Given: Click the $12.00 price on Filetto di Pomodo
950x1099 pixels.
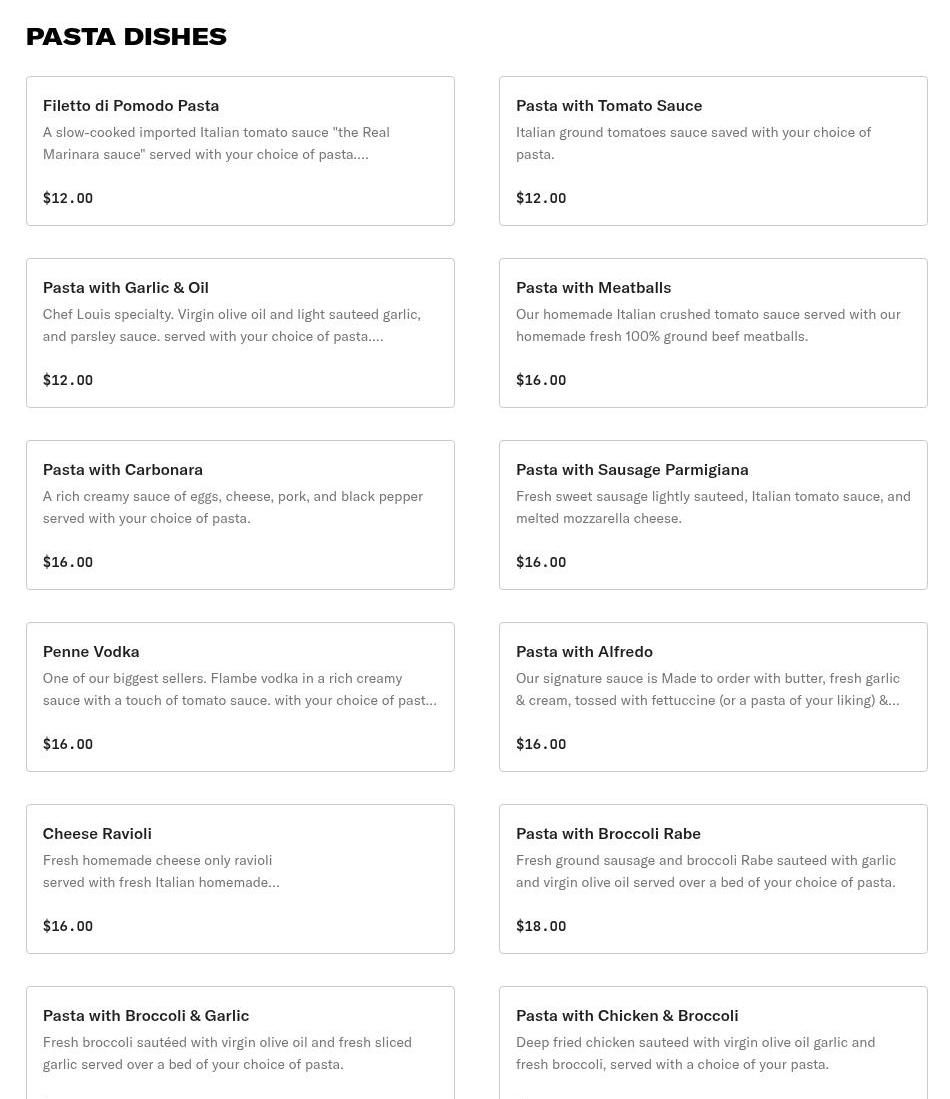Looking at the screenshot, I should tap(68, 198).
